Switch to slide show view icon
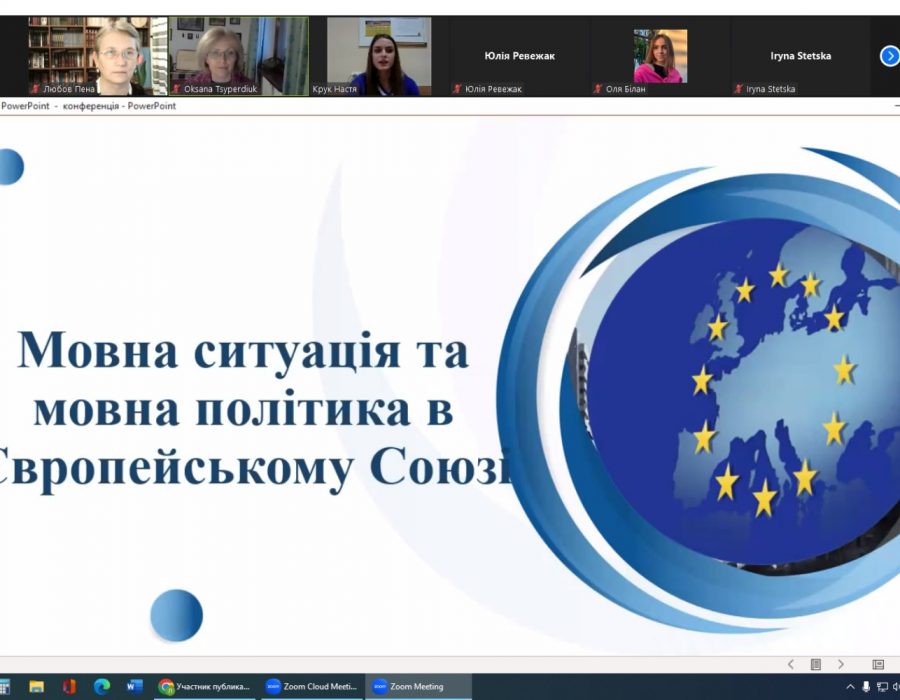Viewport: 900px width, 700px height. (x=878, y=664)
